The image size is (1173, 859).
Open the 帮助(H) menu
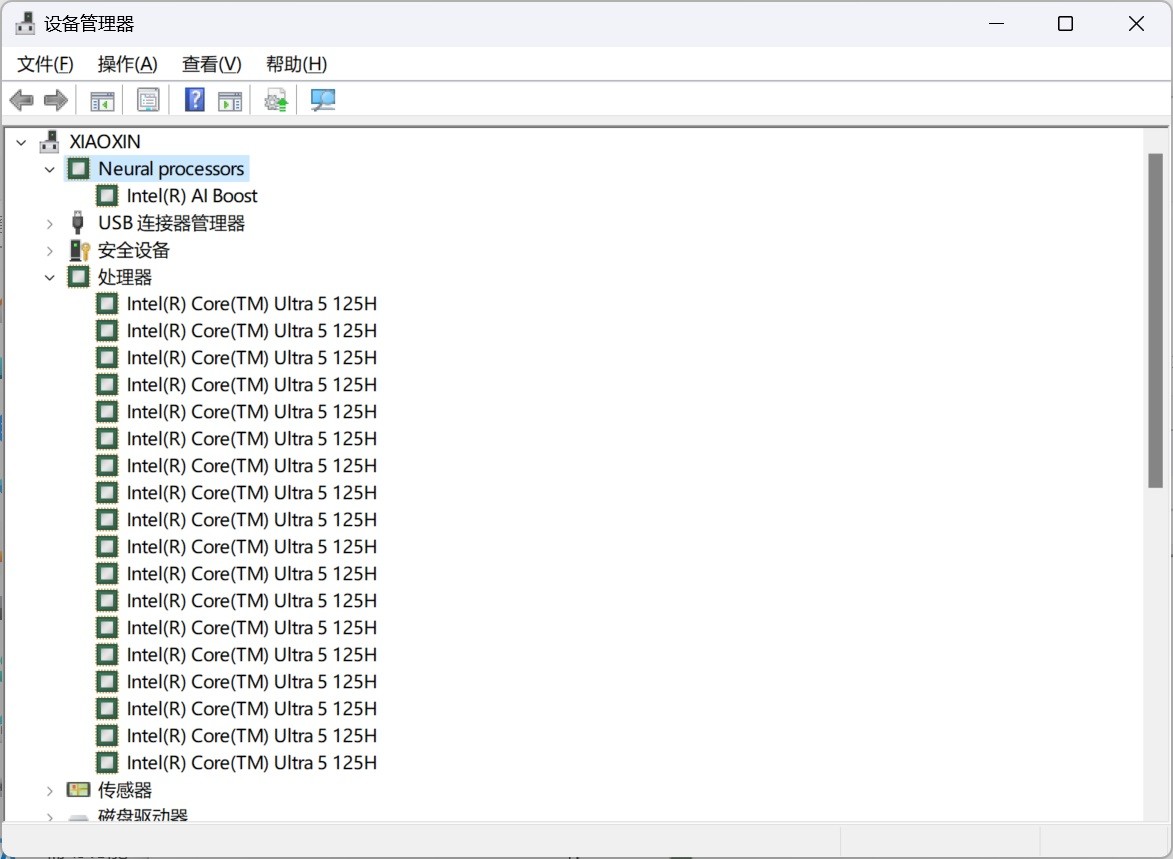pos(296,64)
